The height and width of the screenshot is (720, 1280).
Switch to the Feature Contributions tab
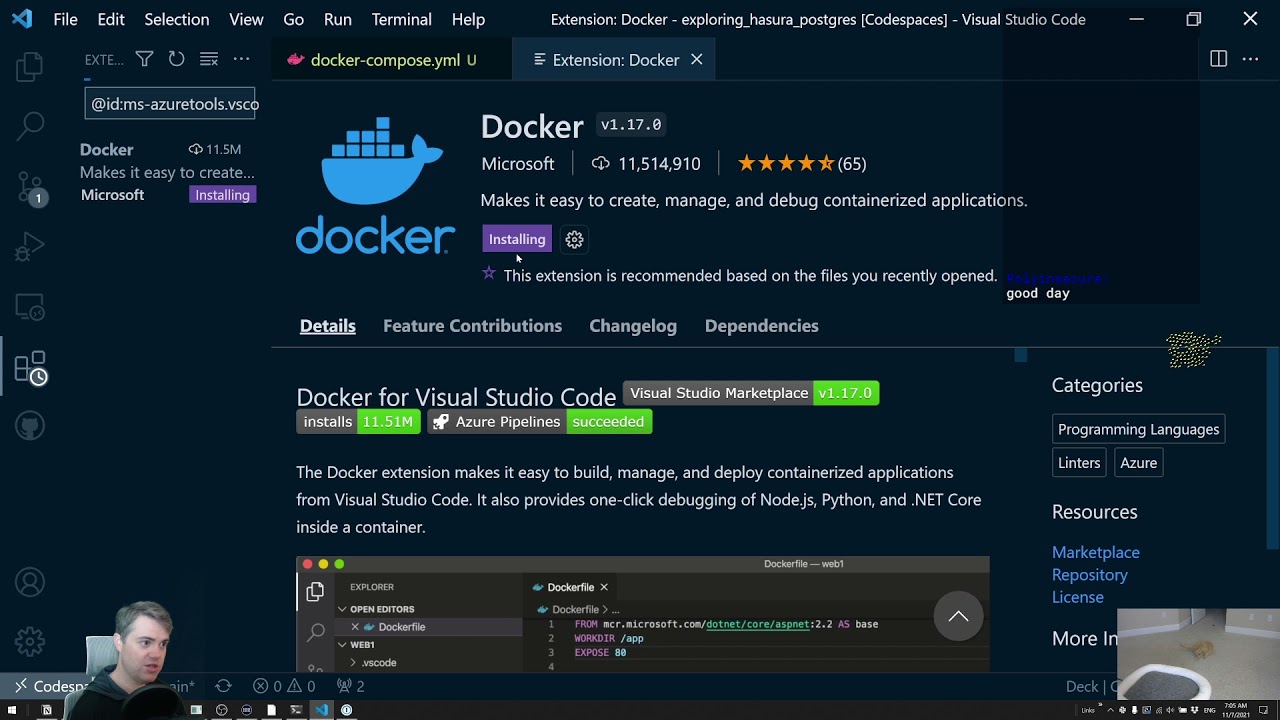(x=472, y=326)
